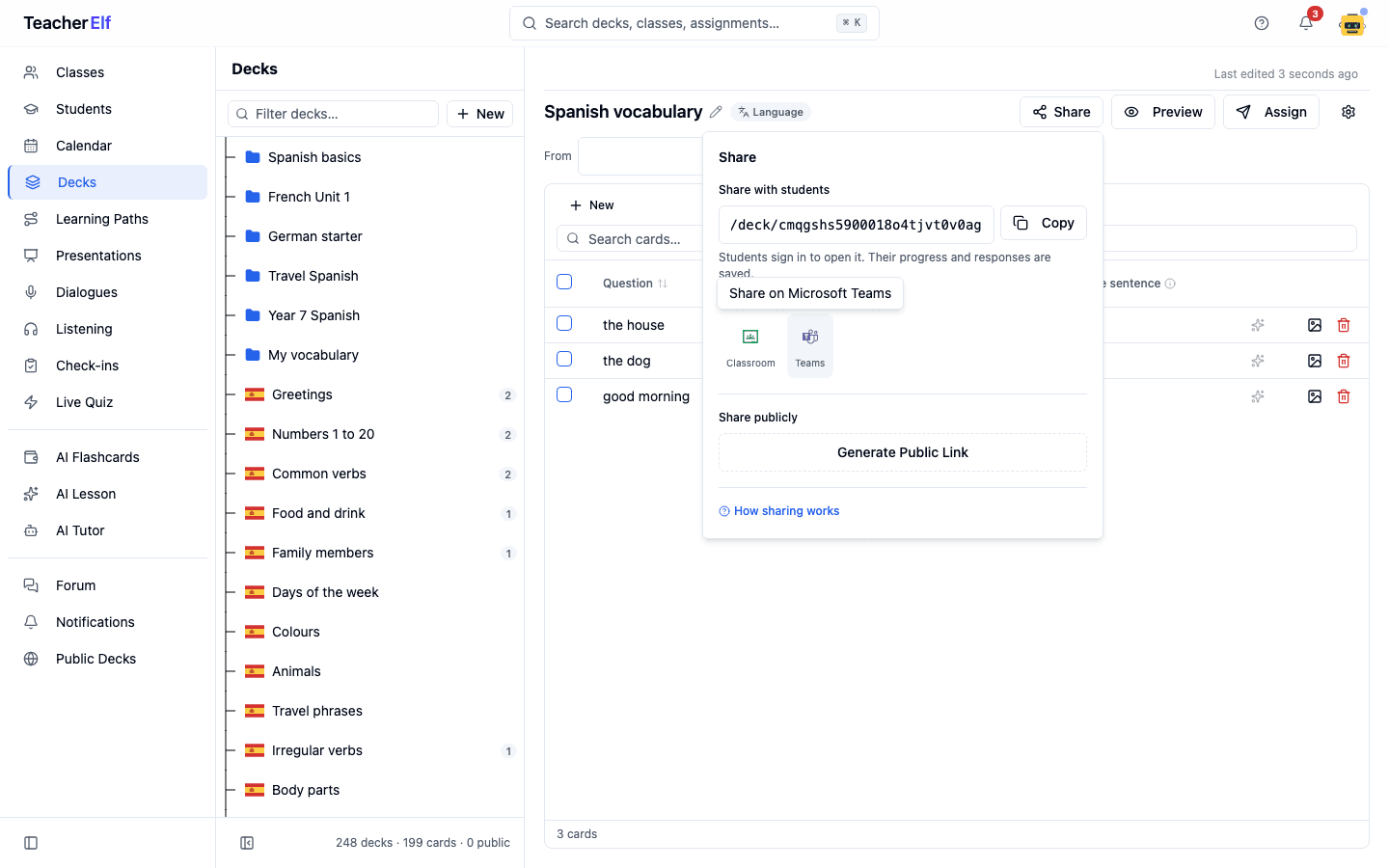This screenshot has height=868, width=1389.
Task: Add image to the dog card
Action: click(1315, 361)
